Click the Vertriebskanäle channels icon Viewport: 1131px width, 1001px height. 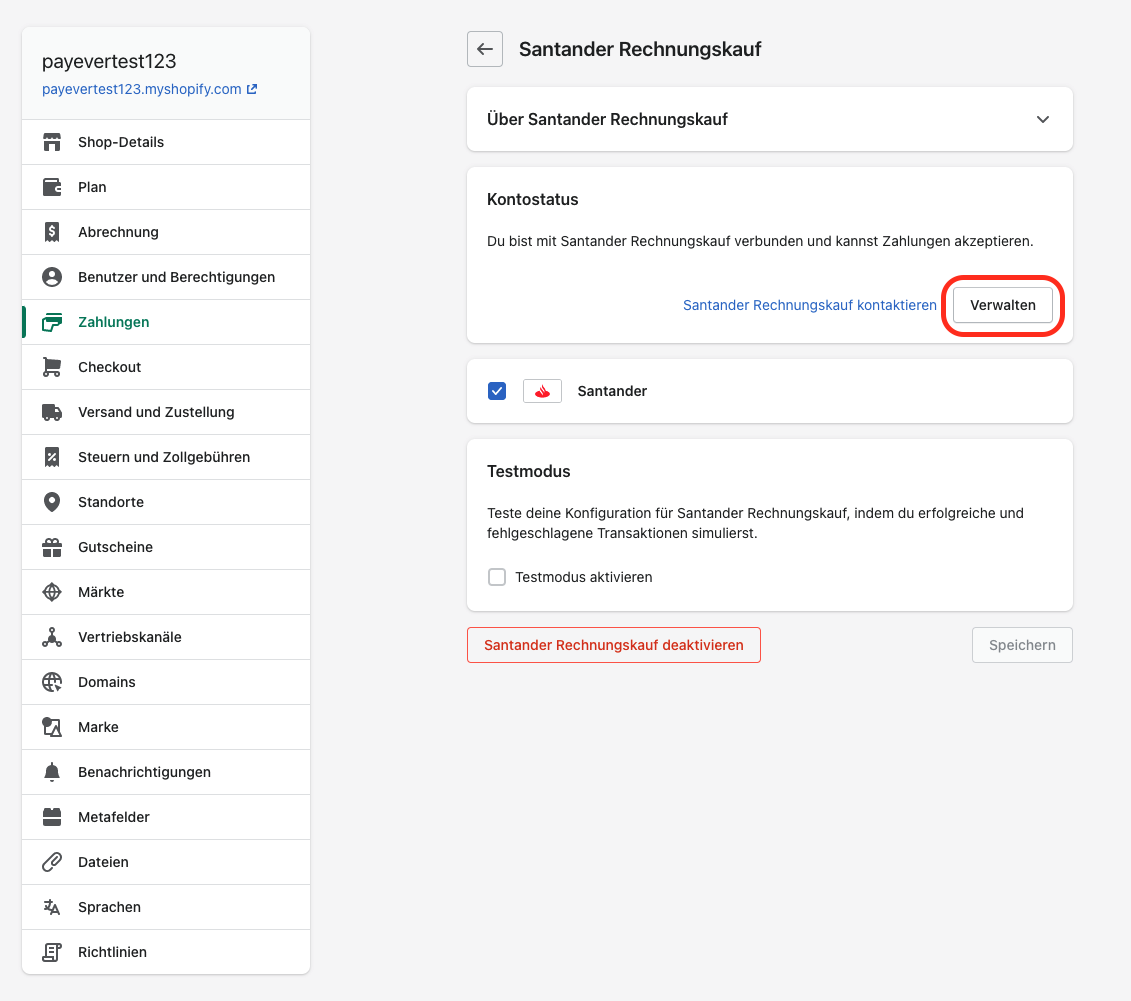pos(52,637)
